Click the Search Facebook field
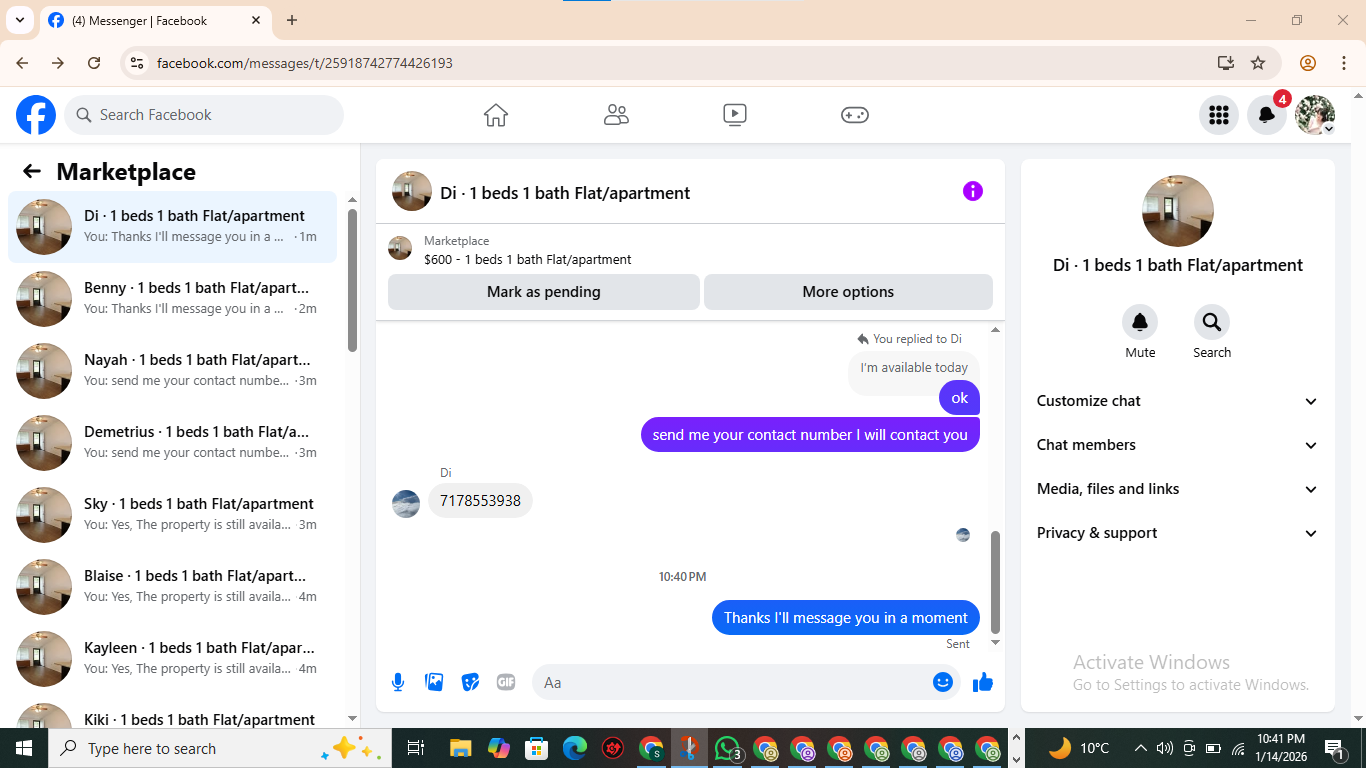 point(204,115)
